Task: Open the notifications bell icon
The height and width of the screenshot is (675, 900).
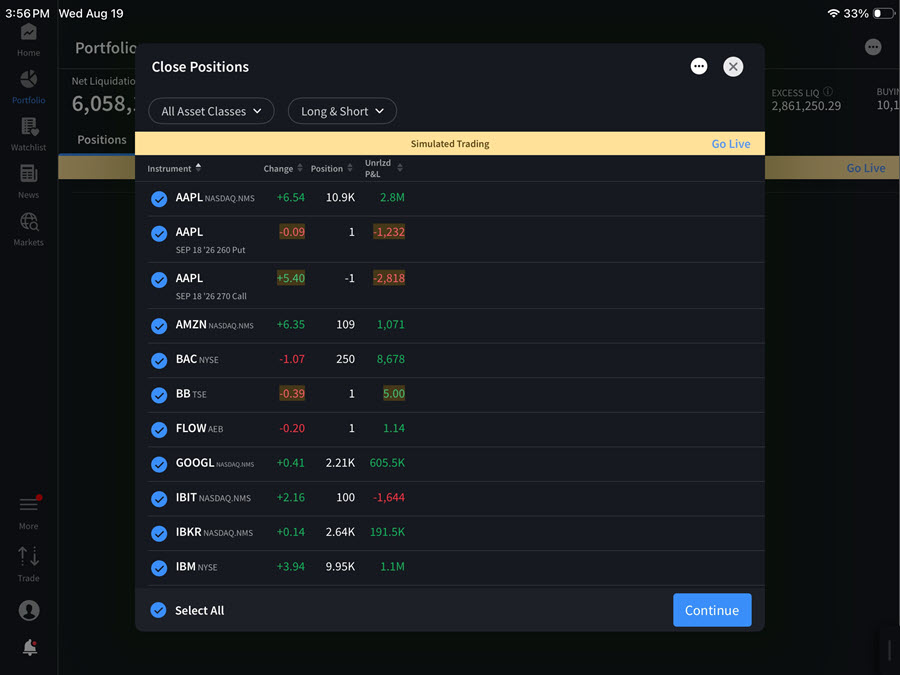Action: pos(30,647)
